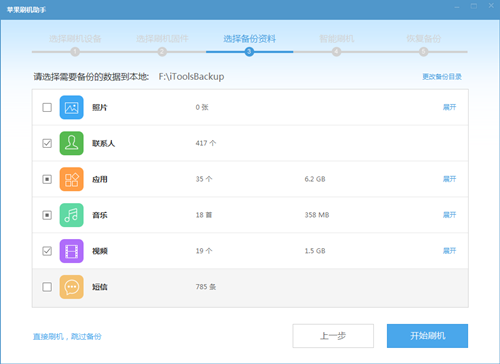Enable the SMS (短信) backup checkbox

[x=47, y=287]
